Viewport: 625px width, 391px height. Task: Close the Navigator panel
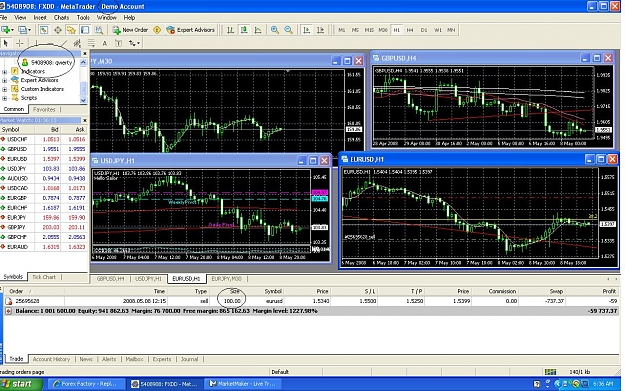(x=85, y=53)
